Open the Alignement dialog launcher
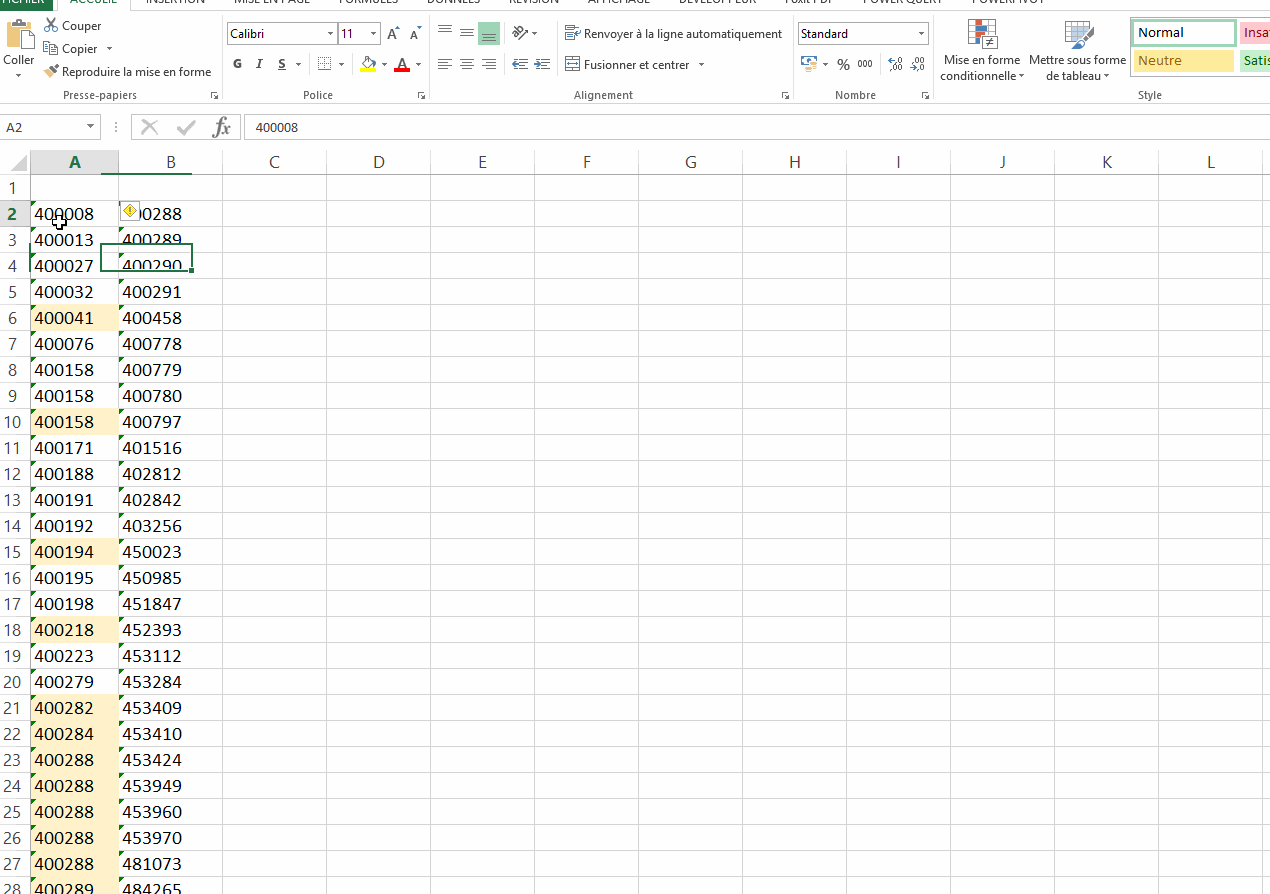 [x=784, y=96]
